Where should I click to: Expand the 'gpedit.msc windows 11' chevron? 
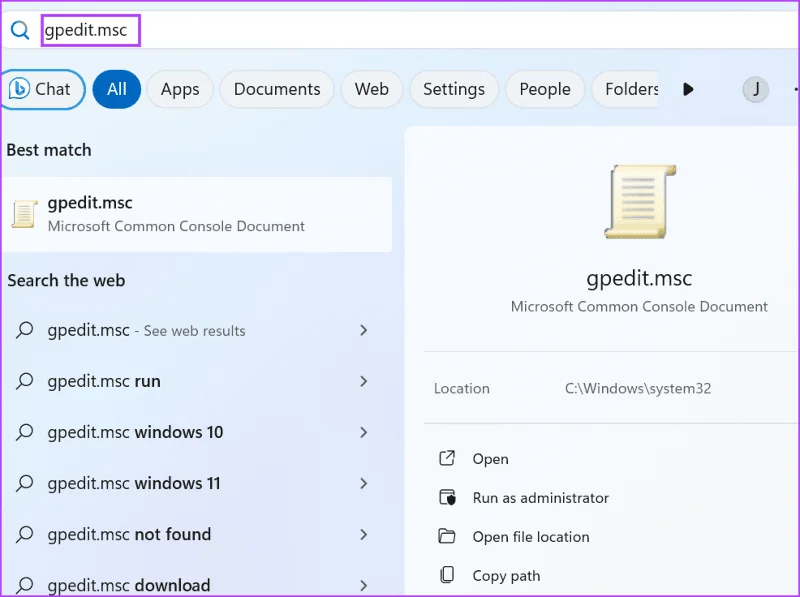[x=363, y=483]
